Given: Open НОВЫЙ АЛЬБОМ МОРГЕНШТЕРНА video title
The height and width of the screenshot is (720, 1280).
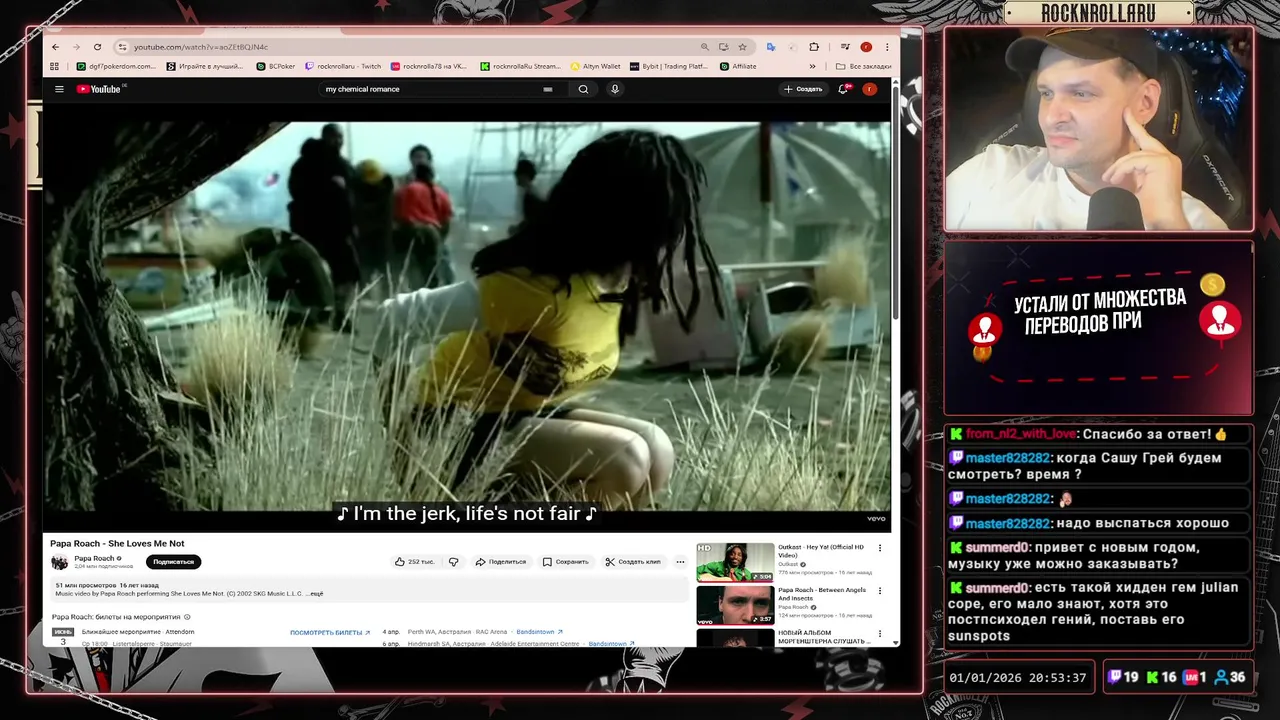Looking at the screenshot, I should (823, 636).
